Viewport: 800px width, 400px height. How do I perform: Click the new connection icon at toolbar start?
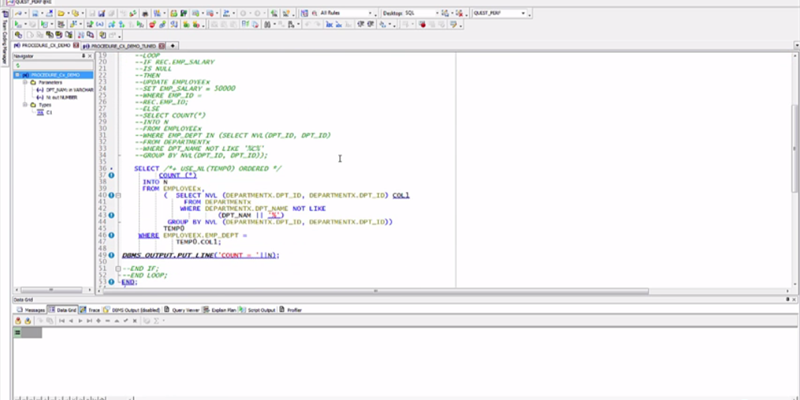18,13
